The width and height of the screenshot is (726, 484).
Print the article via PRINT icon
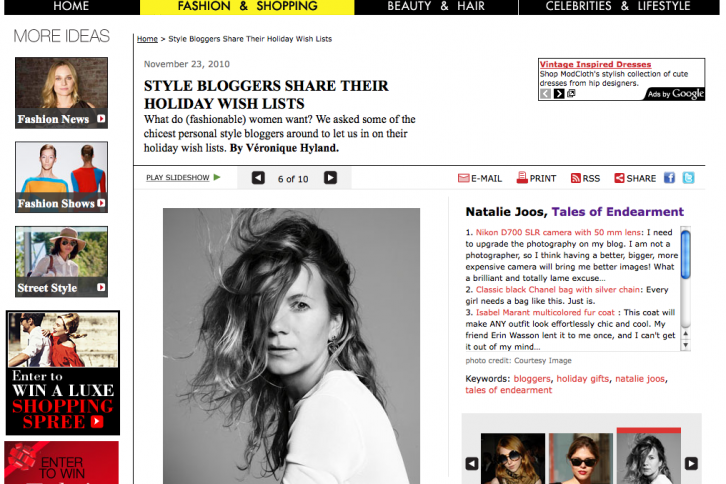522,178
